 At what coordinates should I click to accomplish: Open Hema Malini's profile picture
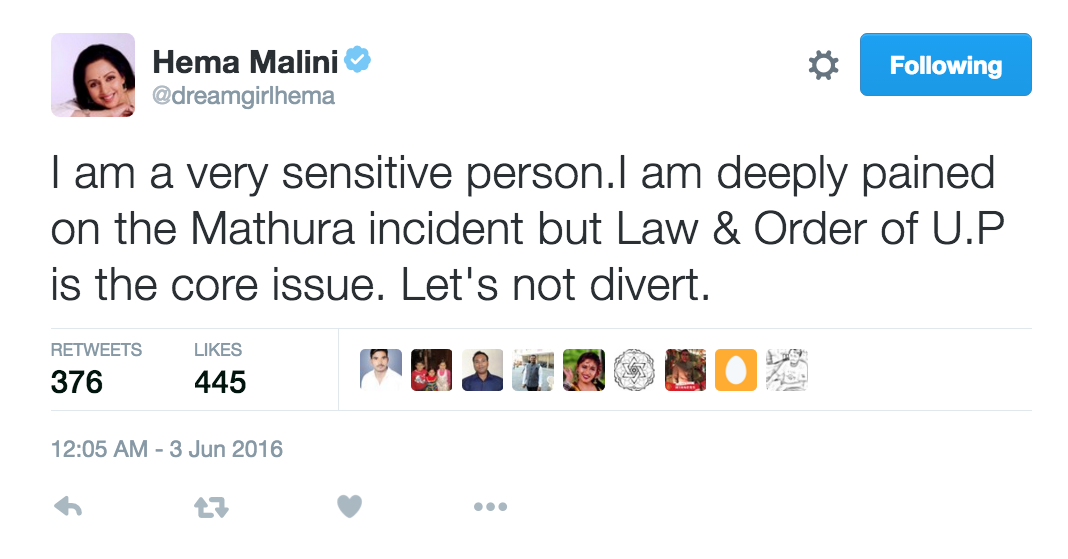point(92,75)
